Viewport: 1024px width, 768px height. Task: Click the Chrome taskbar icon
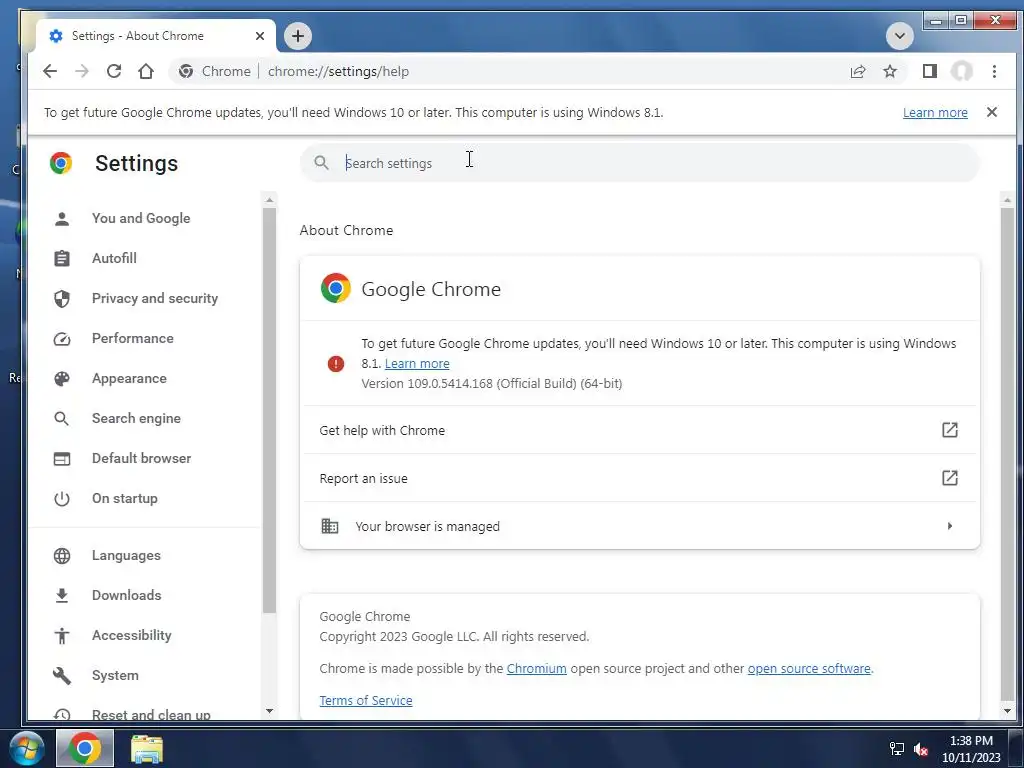pos(85,748)
